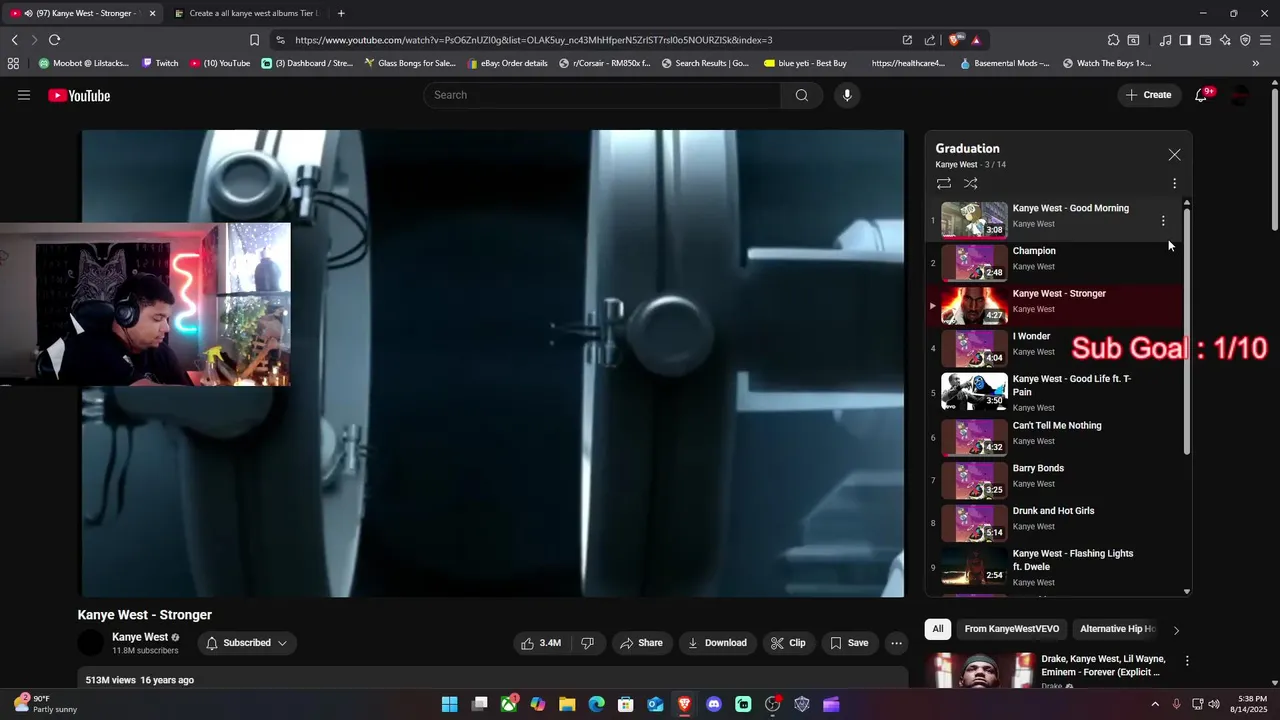Open browser extensions puzzle icon
The image size is (1280, 720).
[1113, 40]
